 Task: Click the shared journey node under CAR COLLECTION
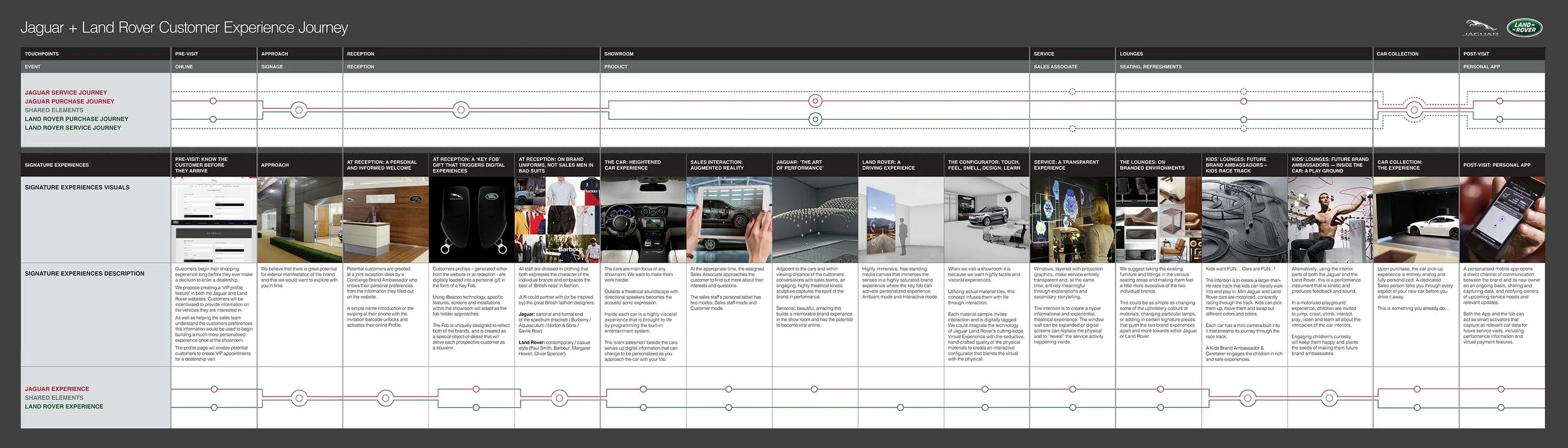point(1414,110)
